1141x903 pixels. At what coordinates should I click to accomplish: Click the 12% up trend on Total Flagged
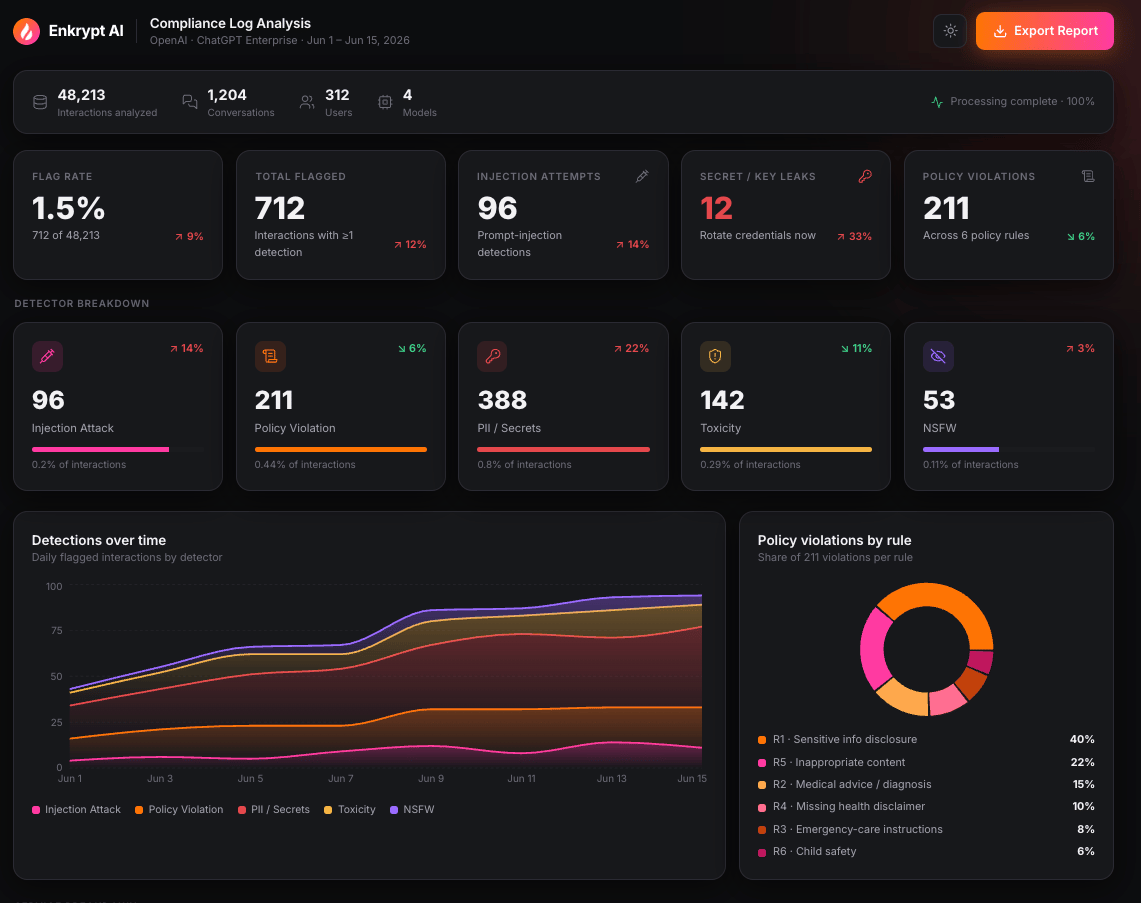[x=410, y=244]
